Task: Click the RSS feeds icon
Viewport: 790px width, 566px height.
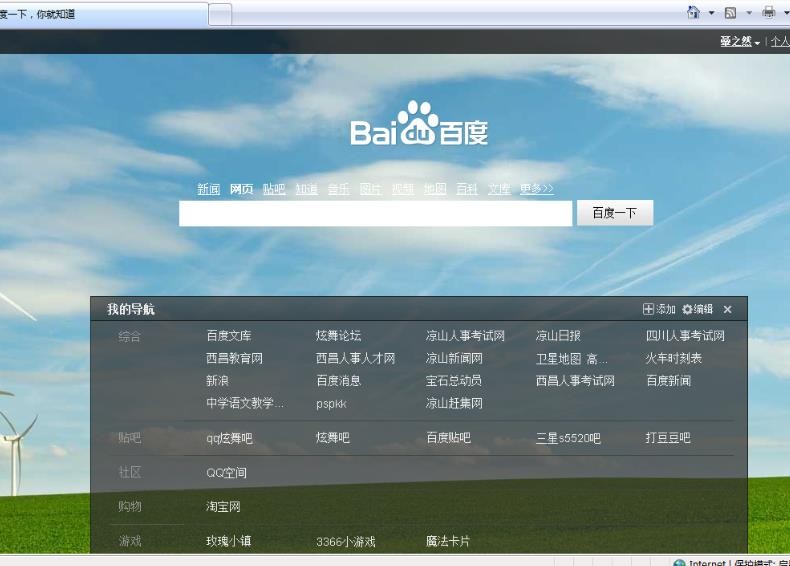Action: (731, 13)
